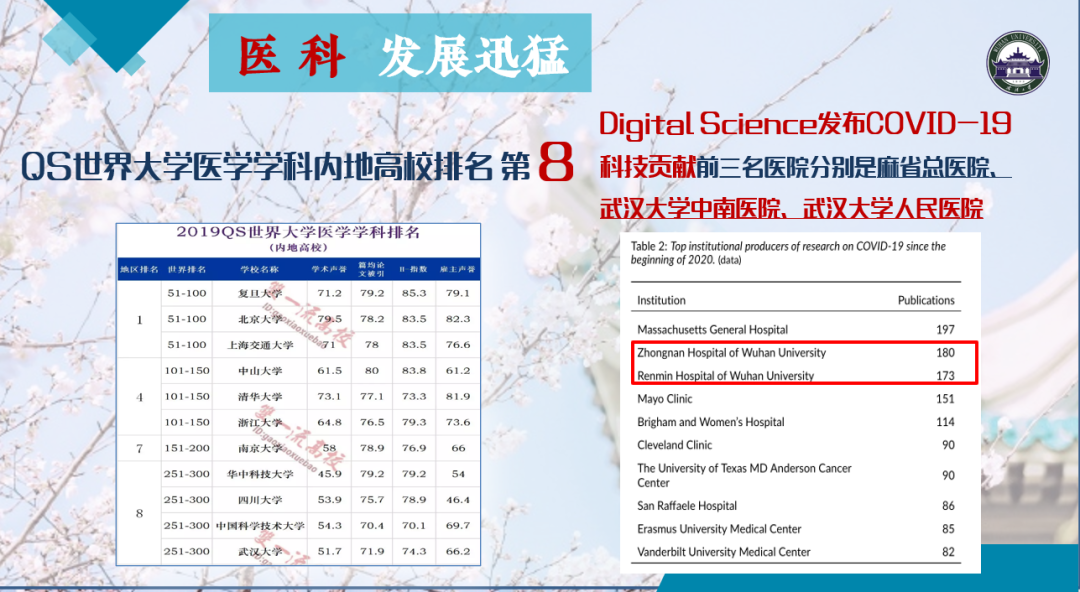Click the 四川大学 table cell
1080x592 pixels.
260,500
